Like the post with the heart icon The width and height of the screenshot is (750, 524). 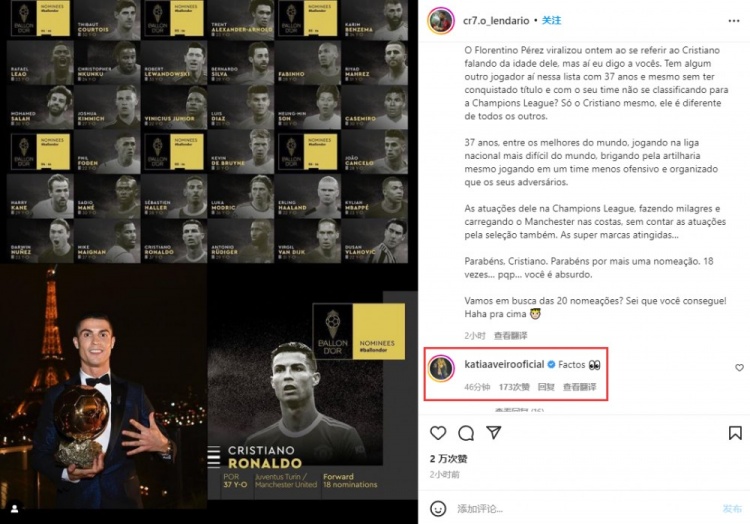pyautogui.click(x=437, y=433)
